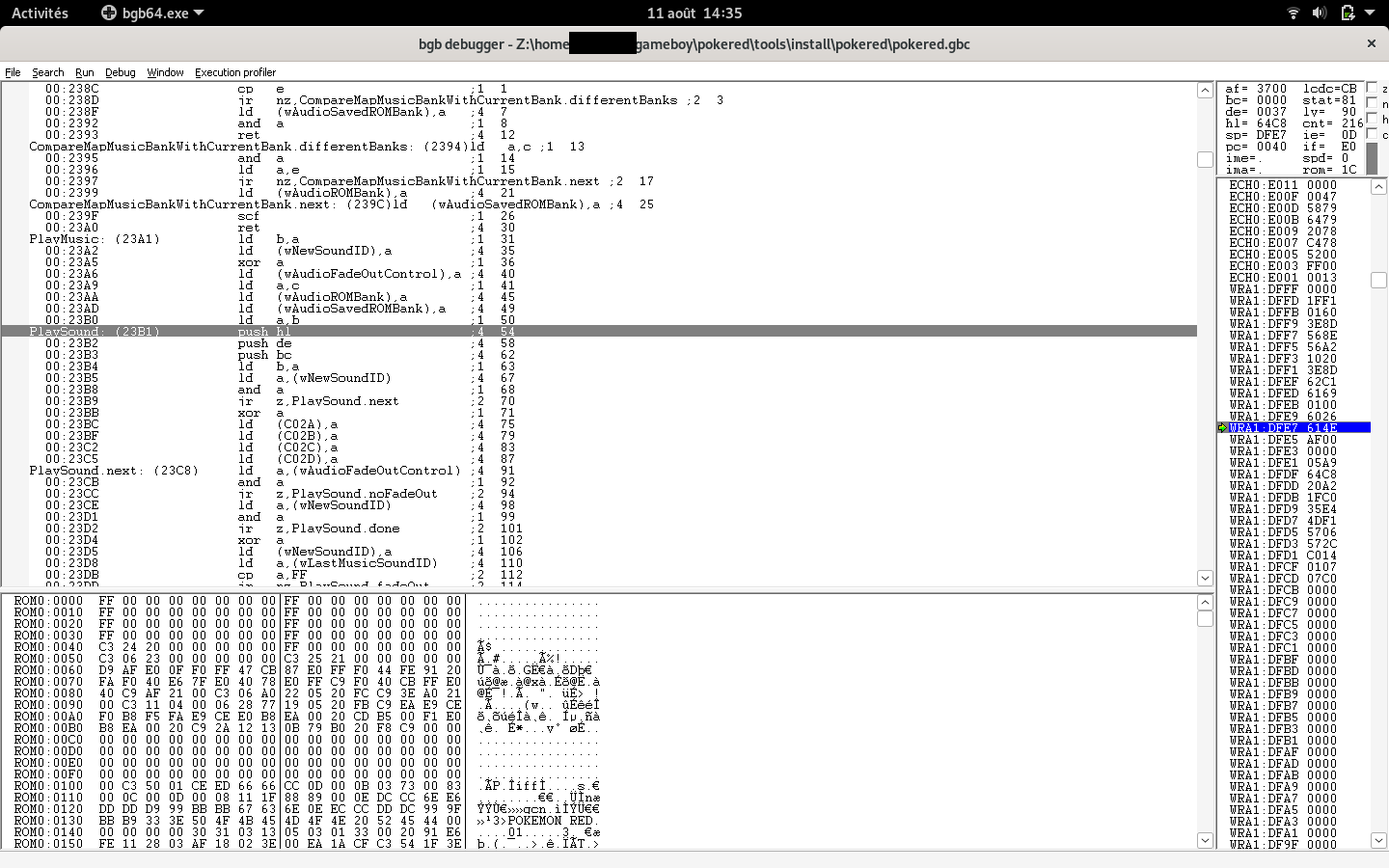The height and width of the screenshot is (868, 1389).
Task: Open the Window menu
Action: coord(165,71)
